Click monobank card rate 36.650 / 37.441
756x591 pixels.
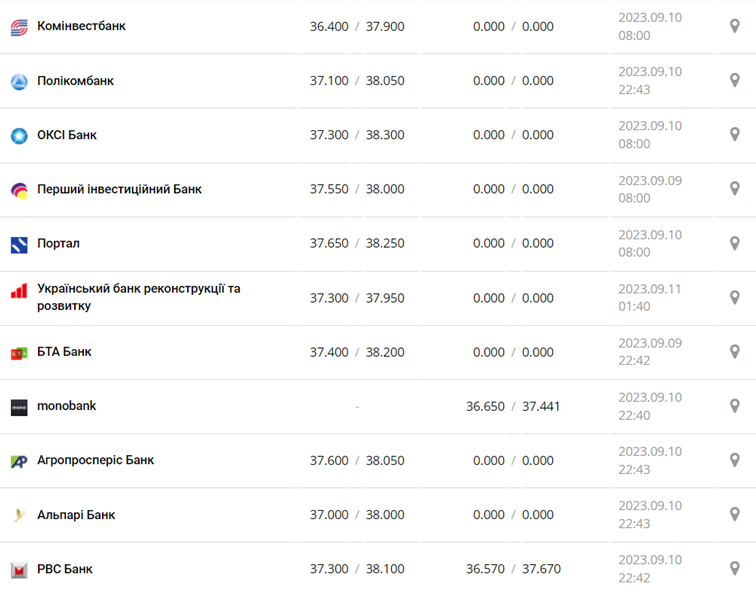513,406
